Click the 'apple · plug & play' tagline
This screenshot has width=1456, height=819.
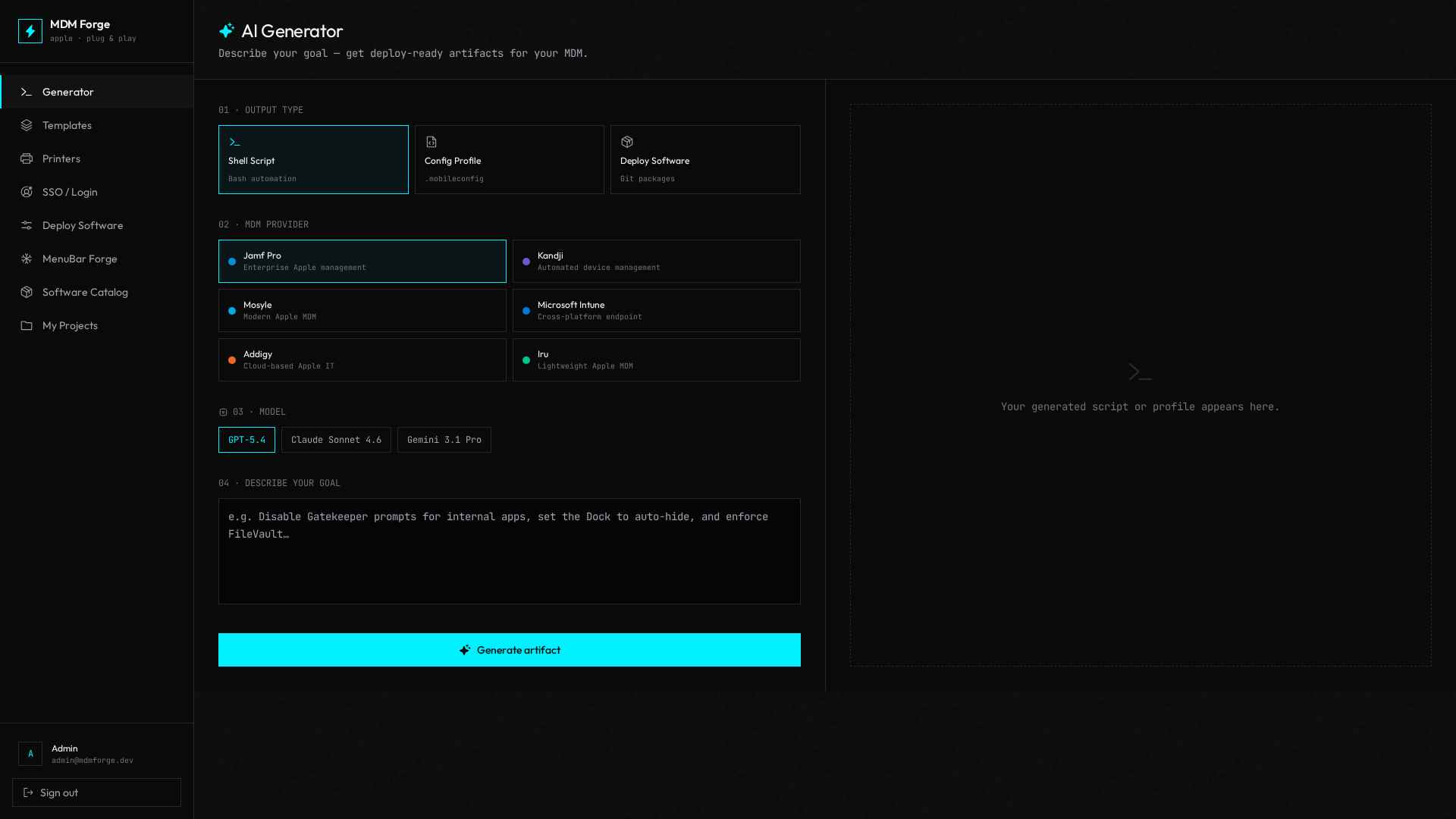tap(93, 39)
